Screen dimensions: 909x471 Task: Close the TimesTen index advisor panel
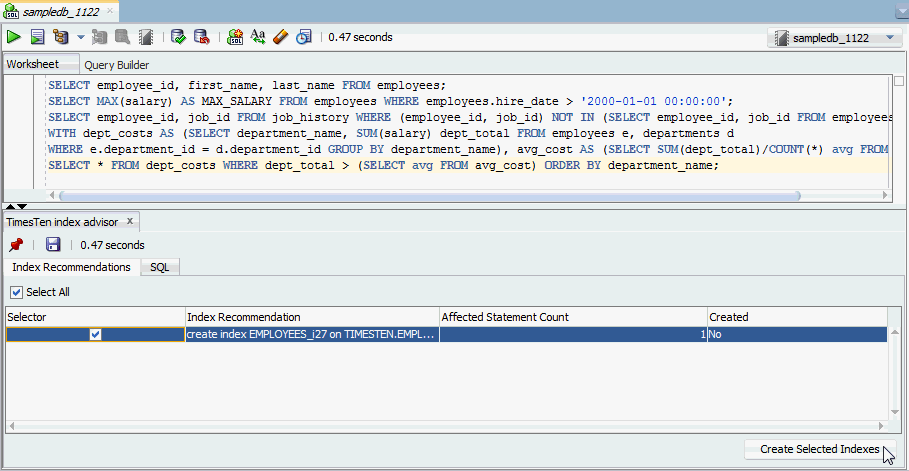coord(130,221)
